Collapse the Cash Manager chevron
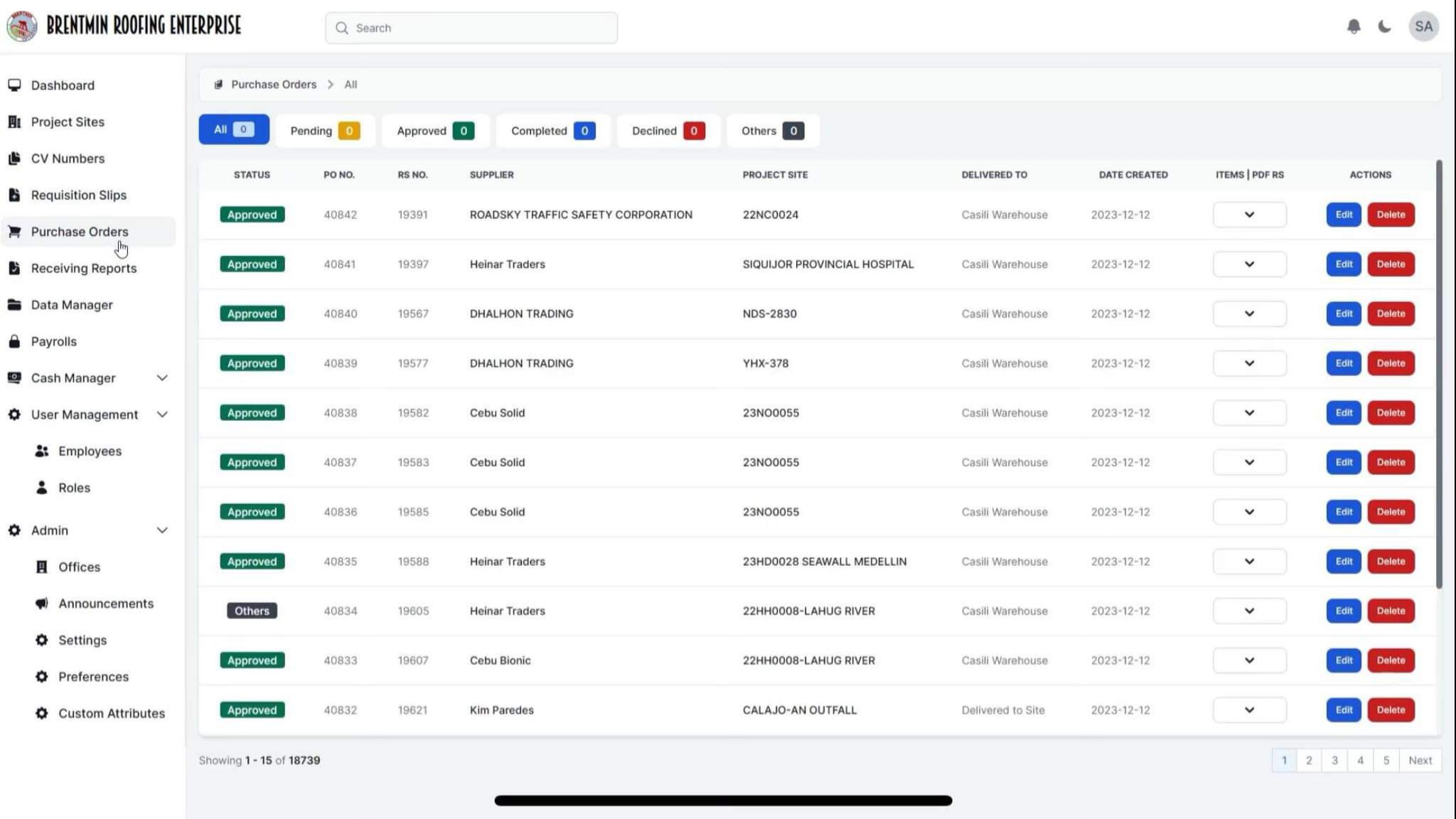 [x=162, y=378]
